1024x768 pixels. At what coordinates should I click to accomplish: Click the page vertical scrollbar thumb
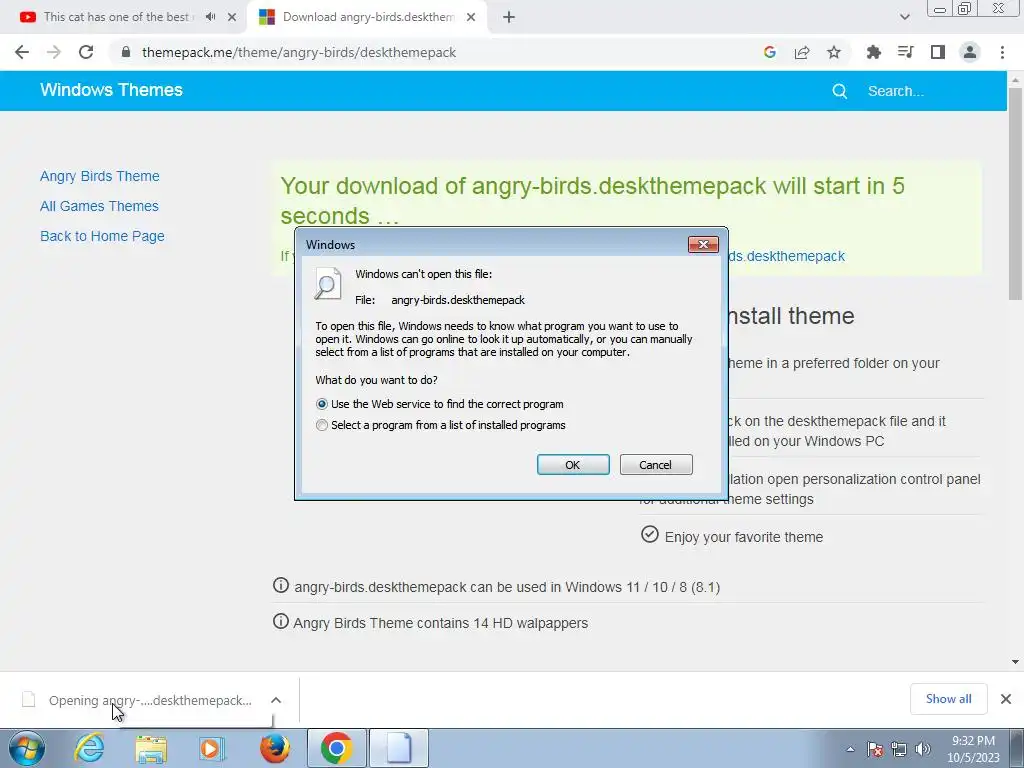tap(1015, 193)
